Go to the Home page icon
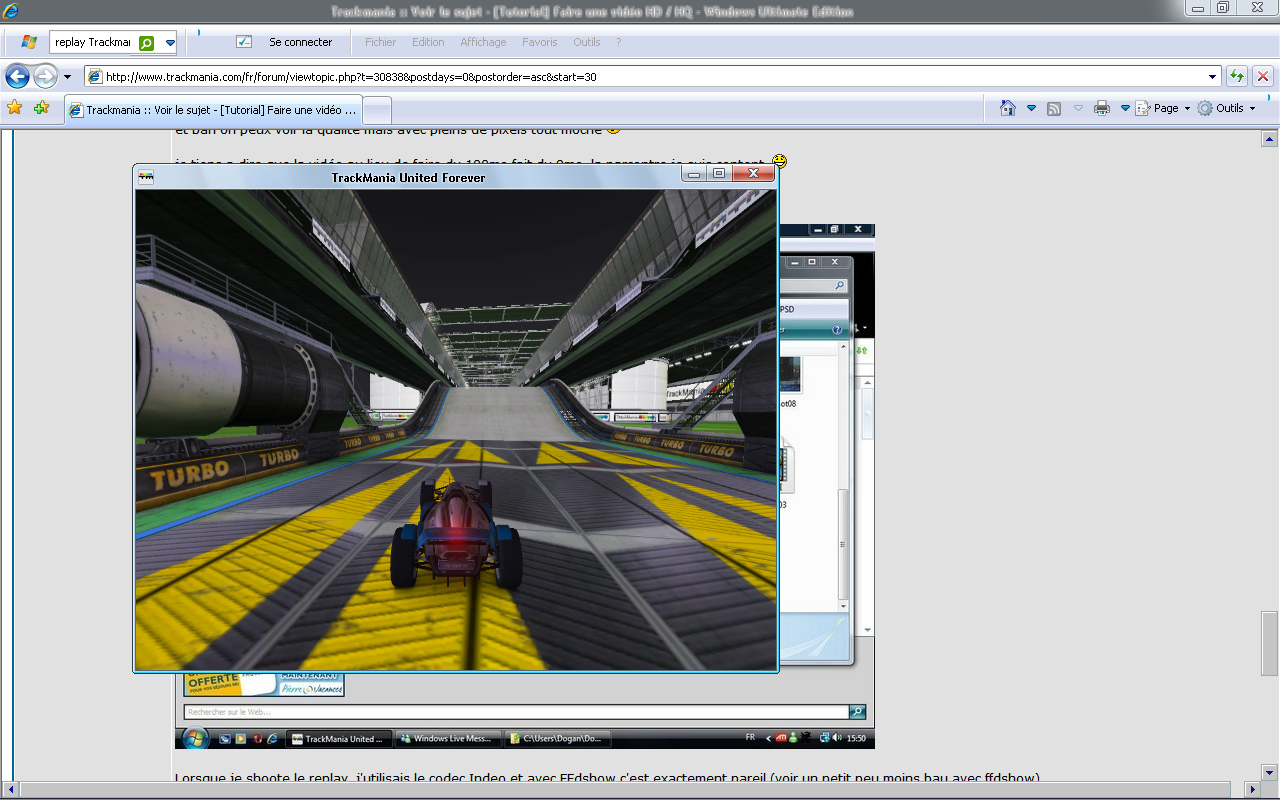1280x800 pixels. coord(1008,108)
